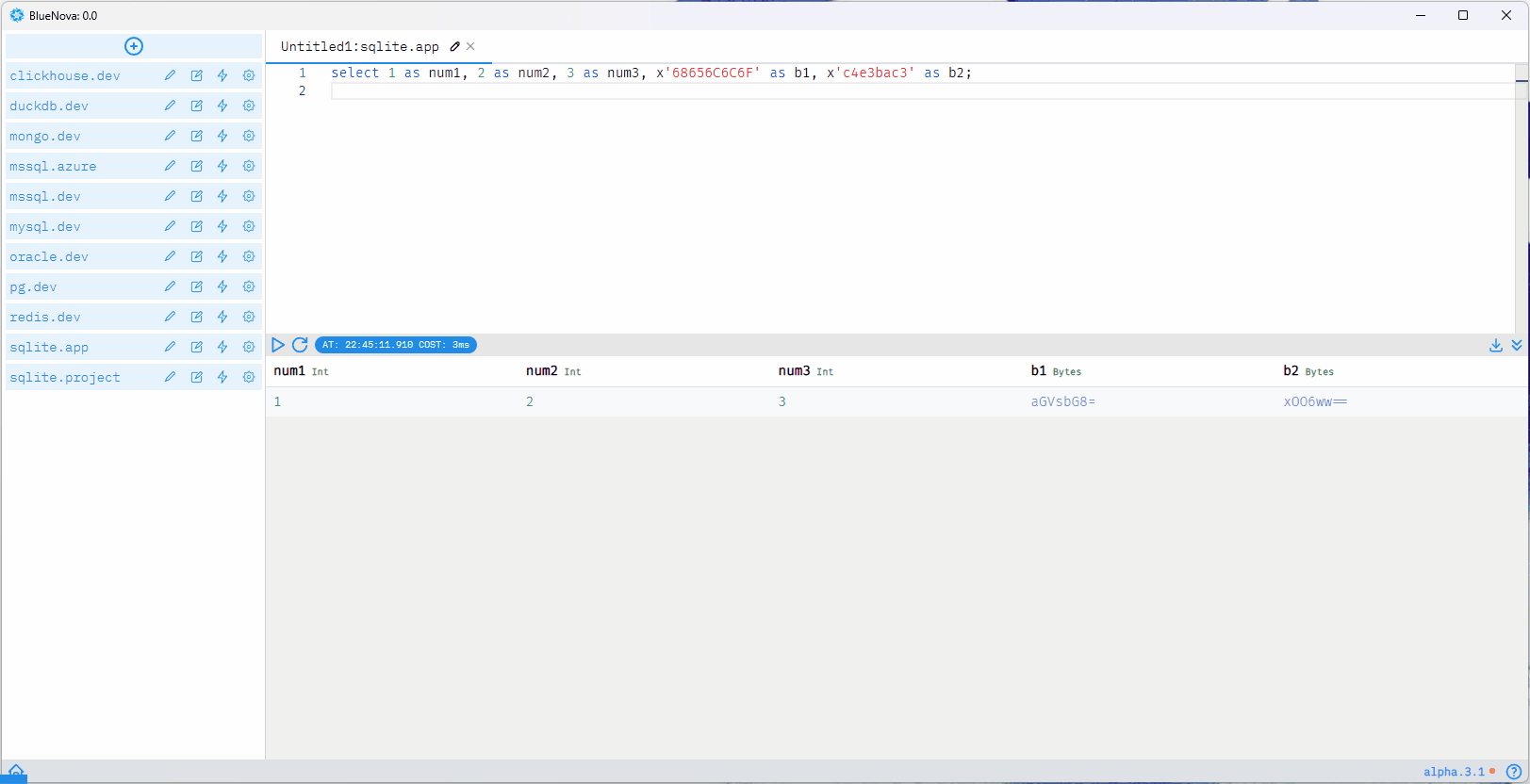
Task: Click pencil rename icon for clickhouse.dev
Action: pyautogui.click(x=170, y=75)
